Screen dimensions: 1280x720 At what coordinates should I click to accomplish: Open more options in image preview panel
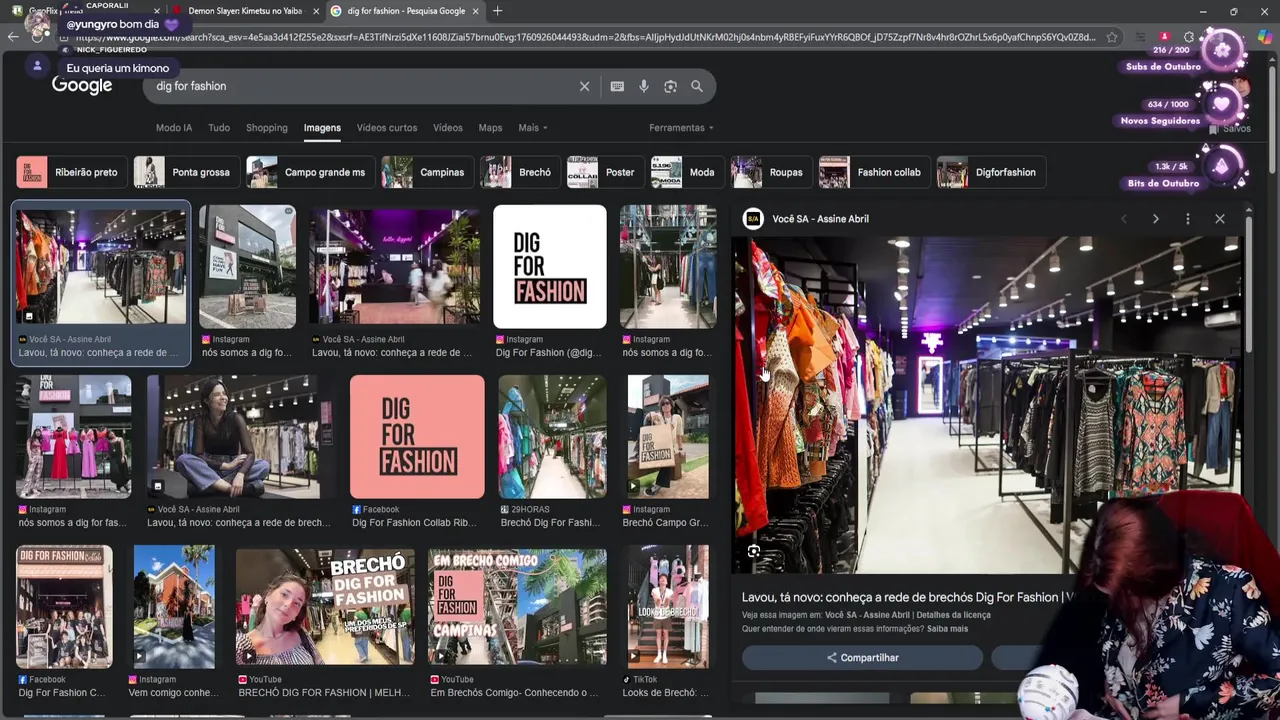[x=1188, y=218]
